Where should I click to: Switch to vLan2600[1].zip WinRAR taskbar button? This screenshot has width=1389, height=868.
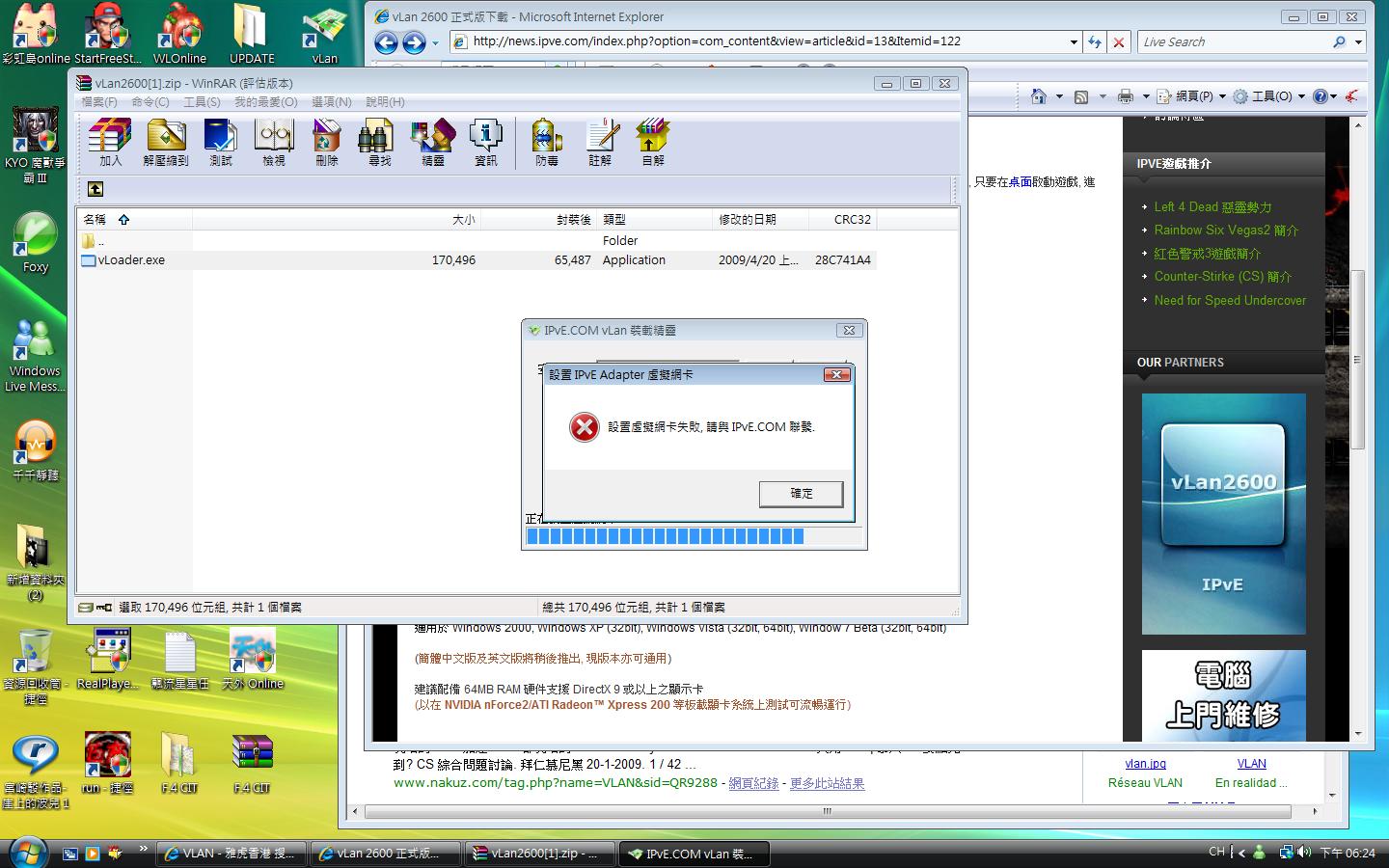point(539,854)
